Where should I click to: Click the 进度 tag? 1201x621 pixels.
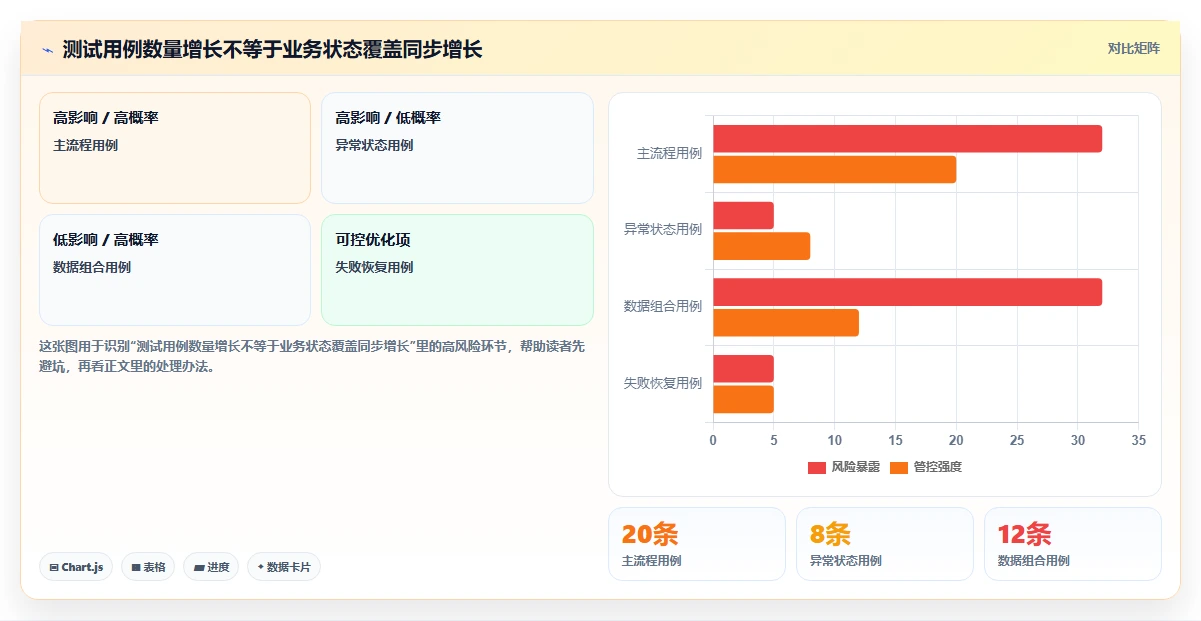point(211,567)
